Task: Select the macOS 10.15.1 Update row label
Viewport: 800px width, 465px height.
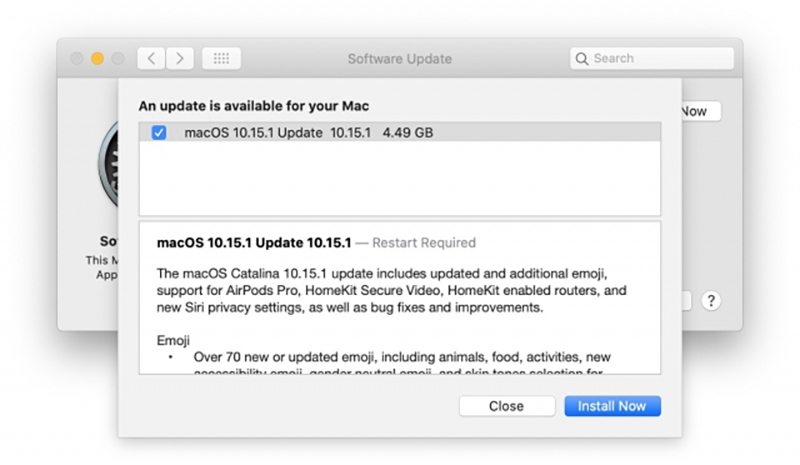Action: (254, 133)
